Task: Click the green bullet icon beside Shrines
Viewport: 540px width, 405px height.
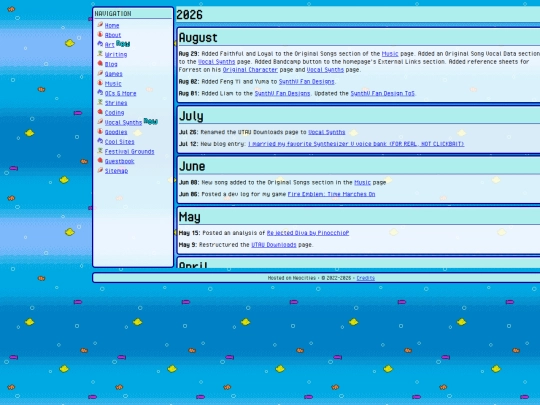Action: tap(100, 102)
